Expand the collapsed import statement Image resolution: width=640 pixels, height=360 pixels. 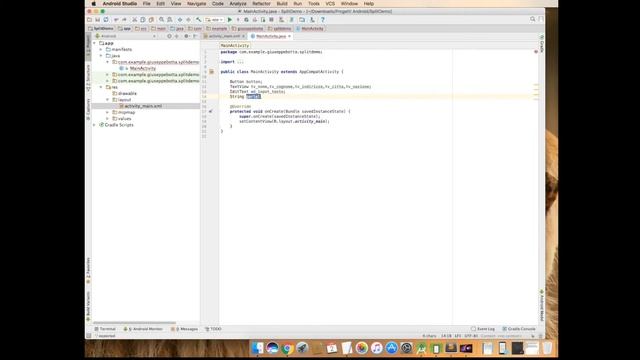pos(240,62)
